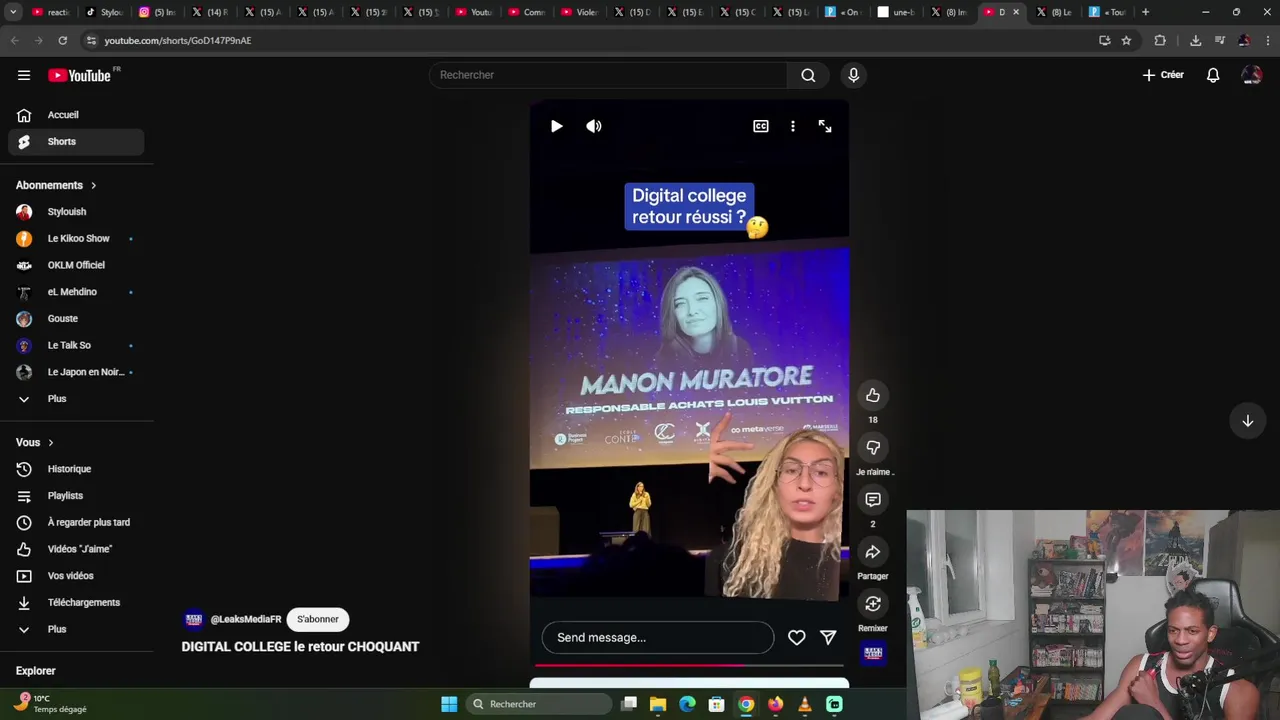This screenshot has height=720, width=1280.
Task: Open the Short's sound source thumbnail
Action: (x=873, y=653)
